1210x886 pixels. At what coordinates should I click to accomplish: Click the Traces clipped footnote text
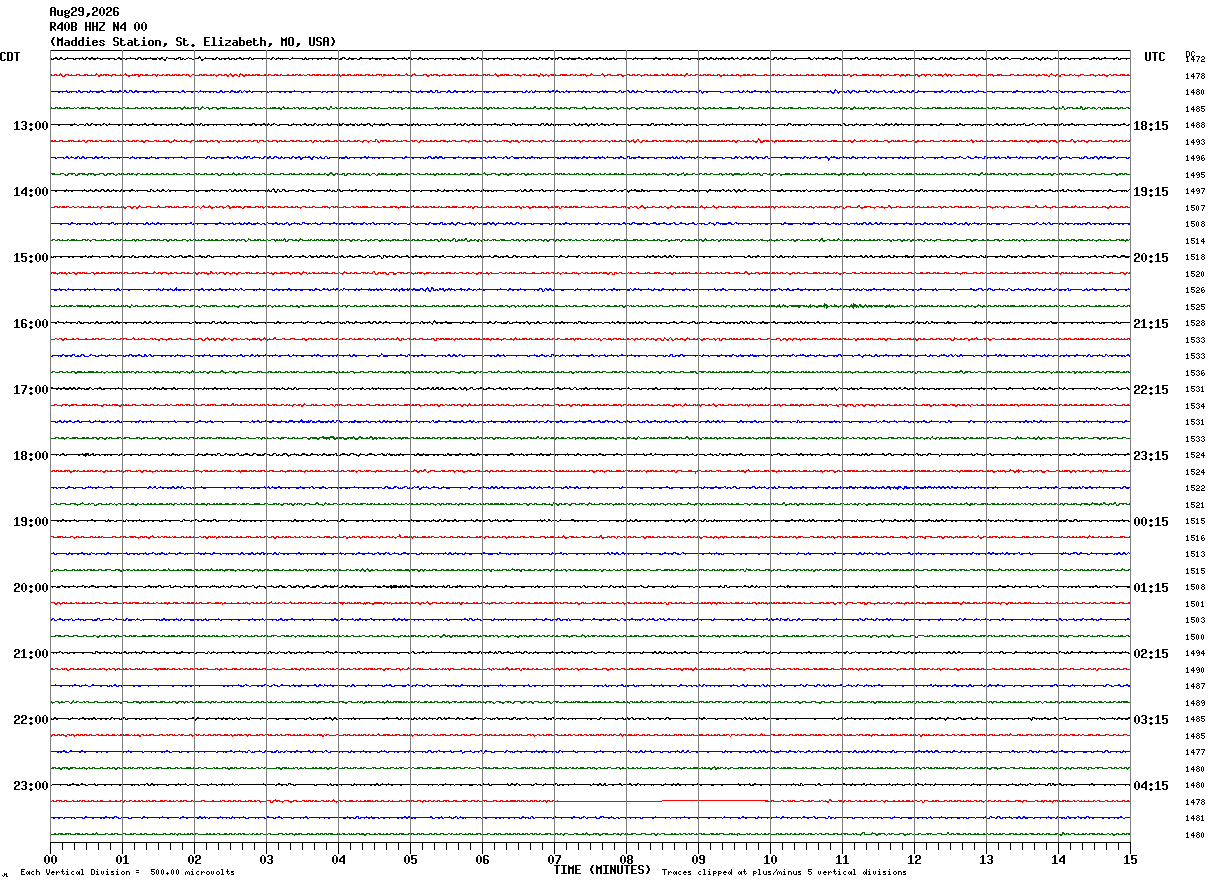pyautogui.click(x=784, y=872)
